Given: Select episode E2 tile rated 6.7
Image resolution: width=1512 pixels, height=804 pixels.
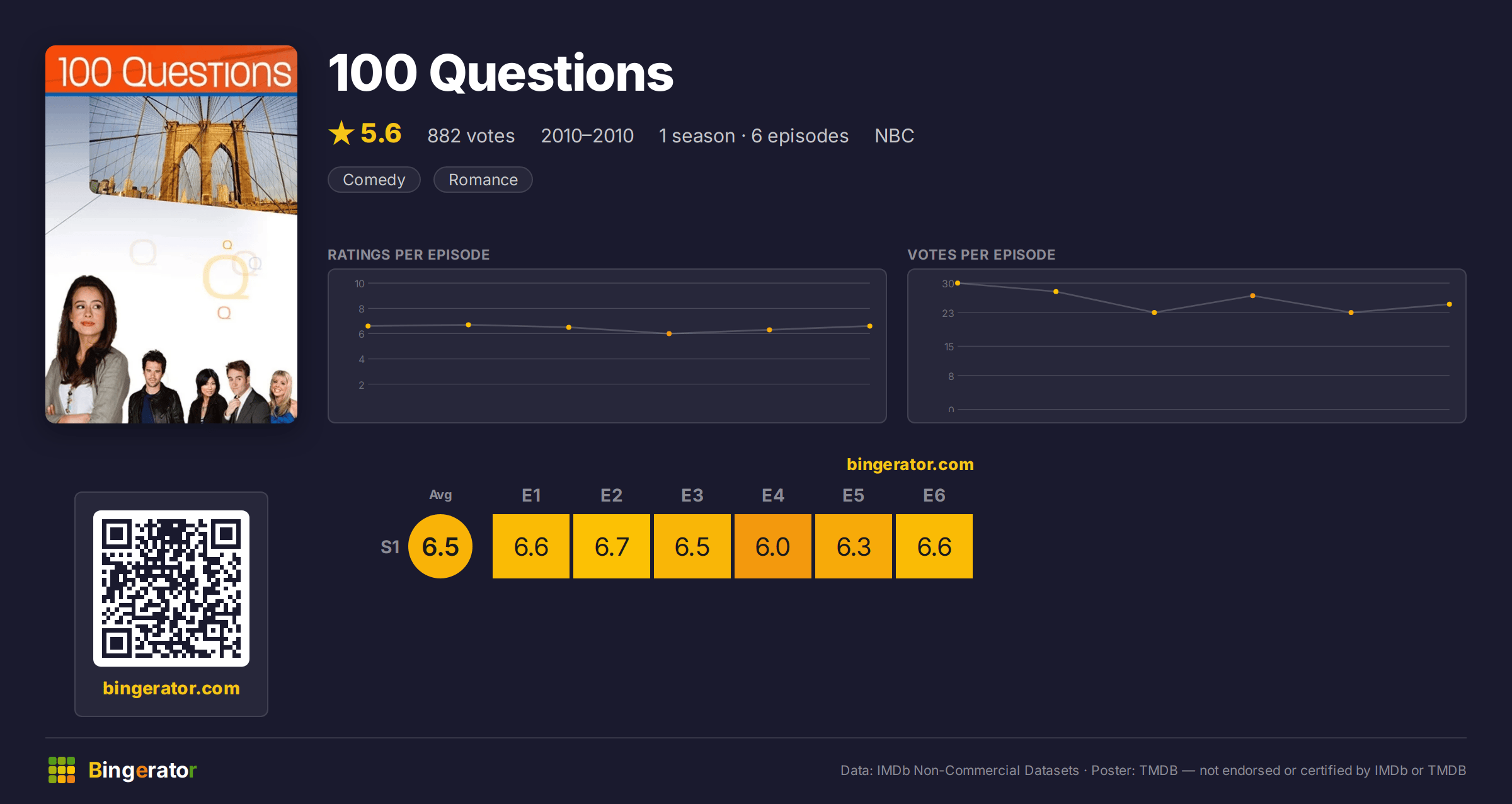Looking at the screenshot, I should (x=612, y=546).
